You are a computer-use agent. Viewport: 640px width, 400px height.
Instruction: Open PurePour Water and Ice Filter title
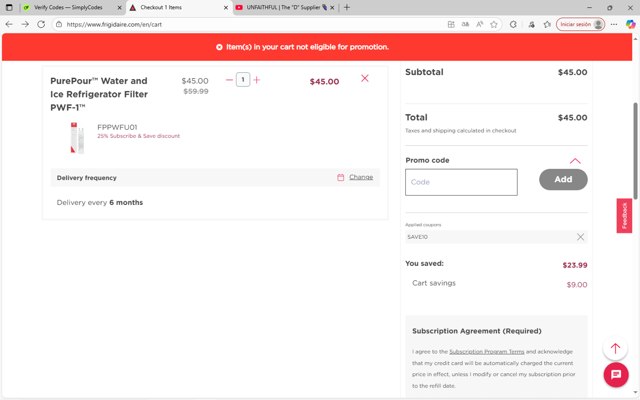(99, 94)
